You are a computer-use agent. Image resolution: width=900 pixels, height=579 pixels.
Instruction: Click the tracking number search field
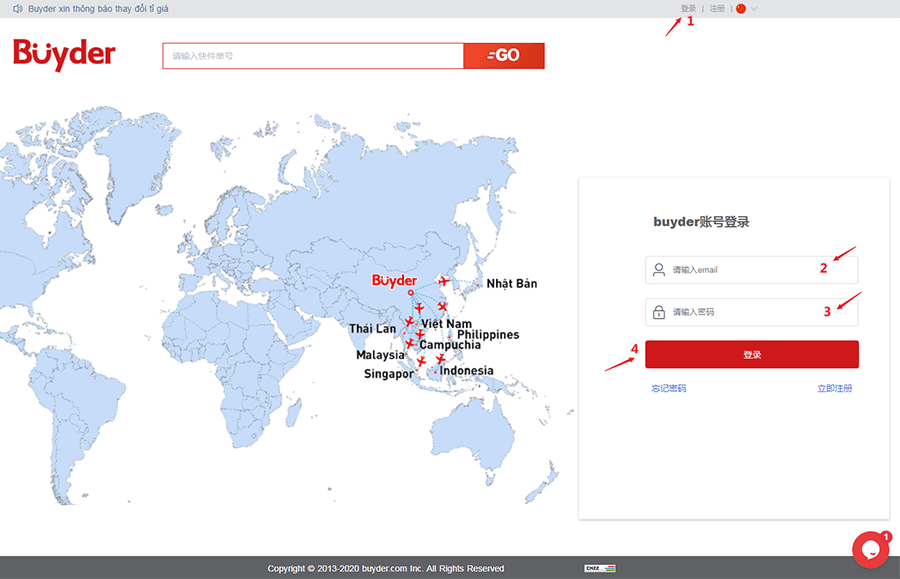[x=313, y=56]
